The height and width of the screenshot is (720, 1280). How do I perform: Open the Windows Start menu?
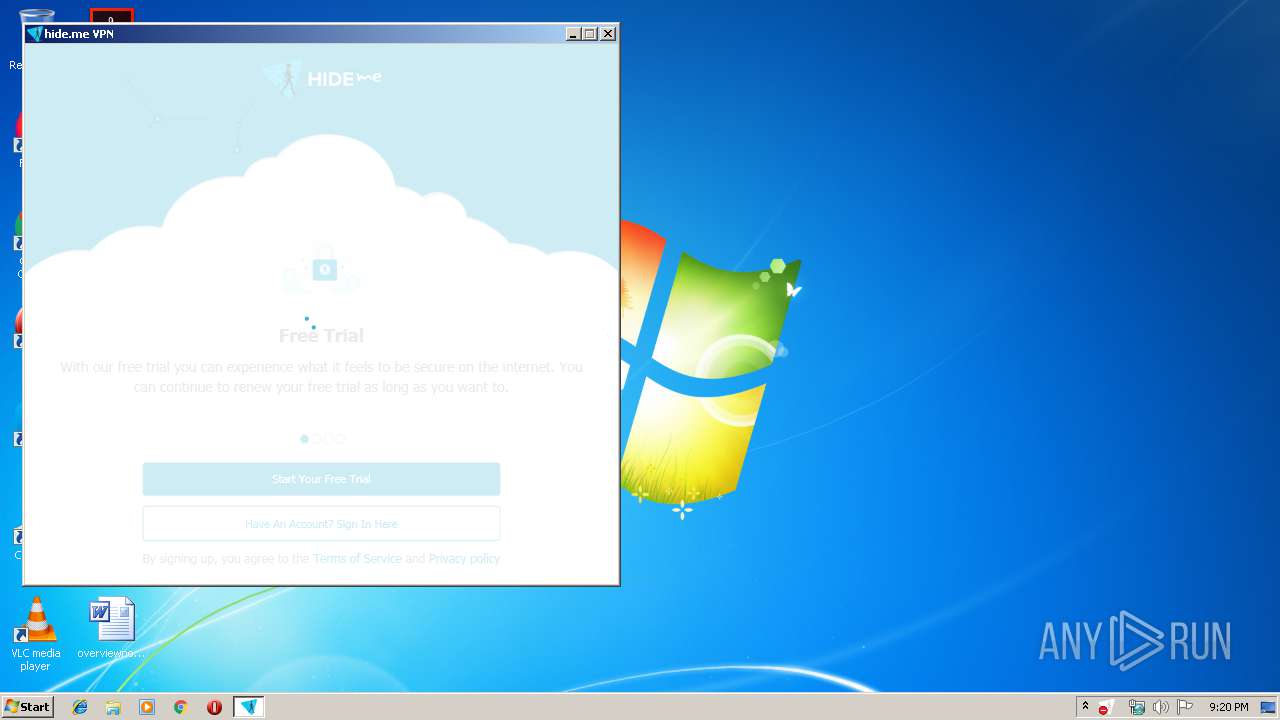(27, 707)
